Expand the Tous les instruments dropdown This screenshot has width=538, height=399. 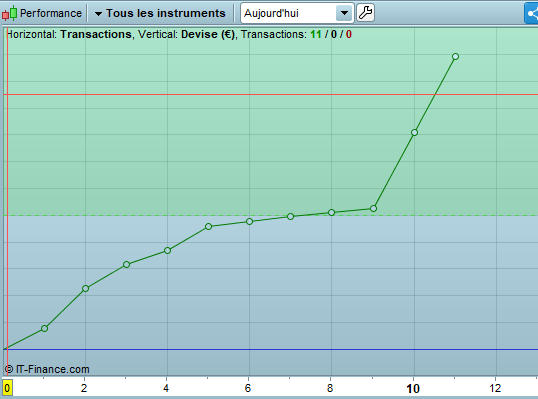click(160, 13)
